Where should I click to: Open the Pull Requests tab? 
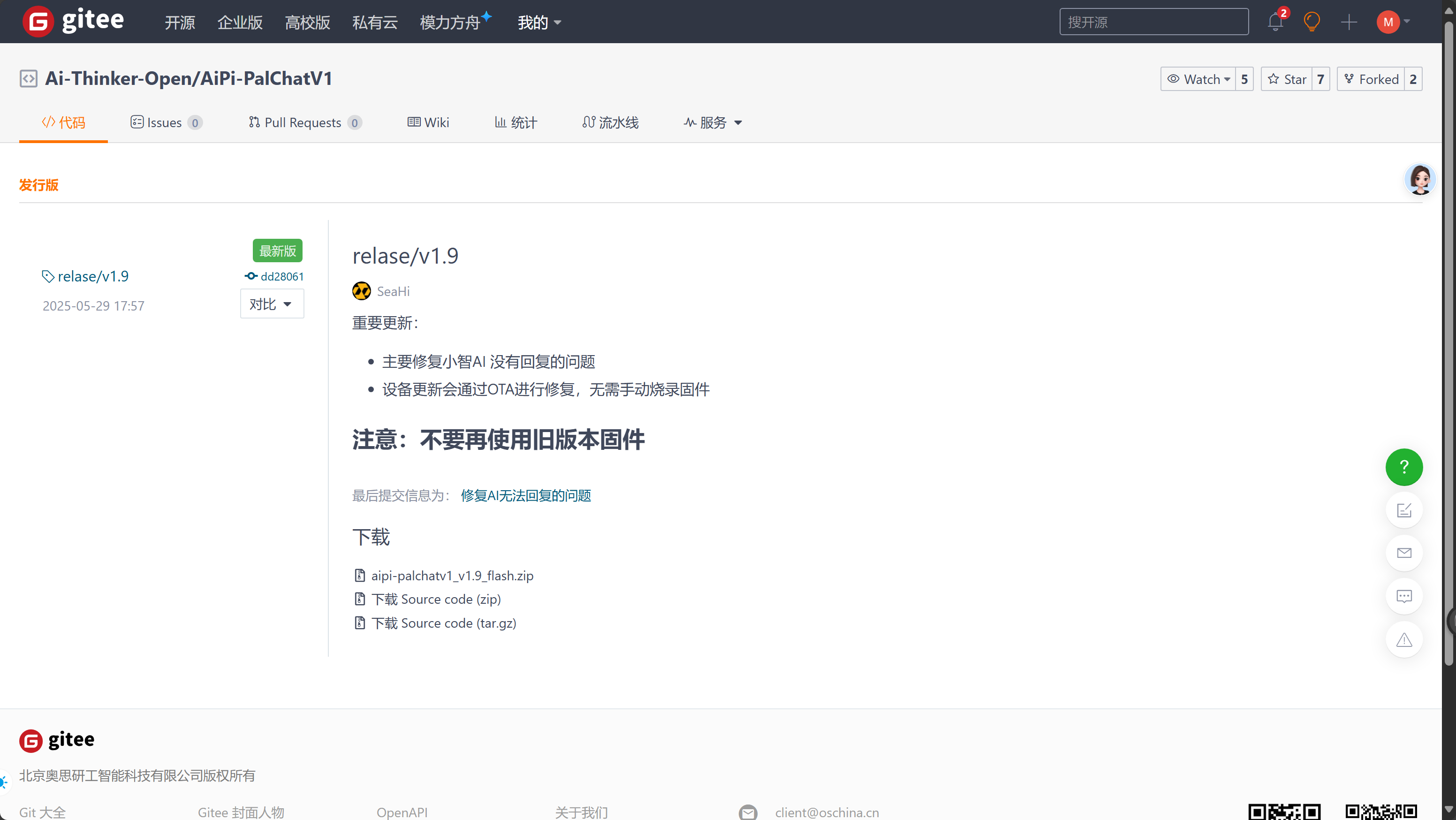[x=305, y=122]
